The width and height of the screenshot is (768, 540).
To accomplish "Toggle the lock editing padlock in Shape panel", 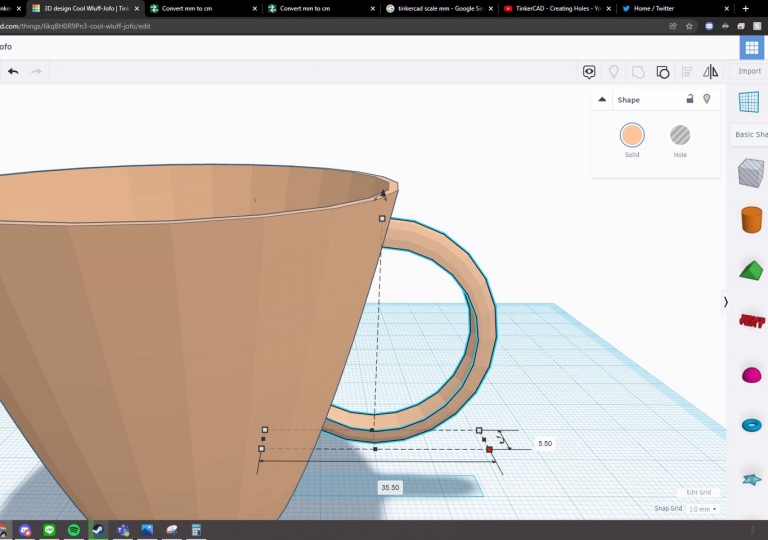I will (690, 99).
